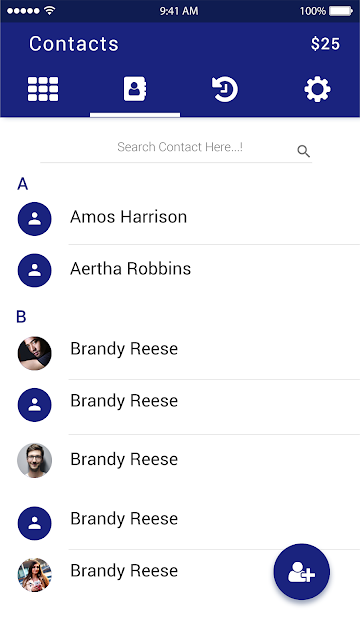Tap the dark-haired Brandy Reese photo
The image size is (360, 640).
pos(35,353)
